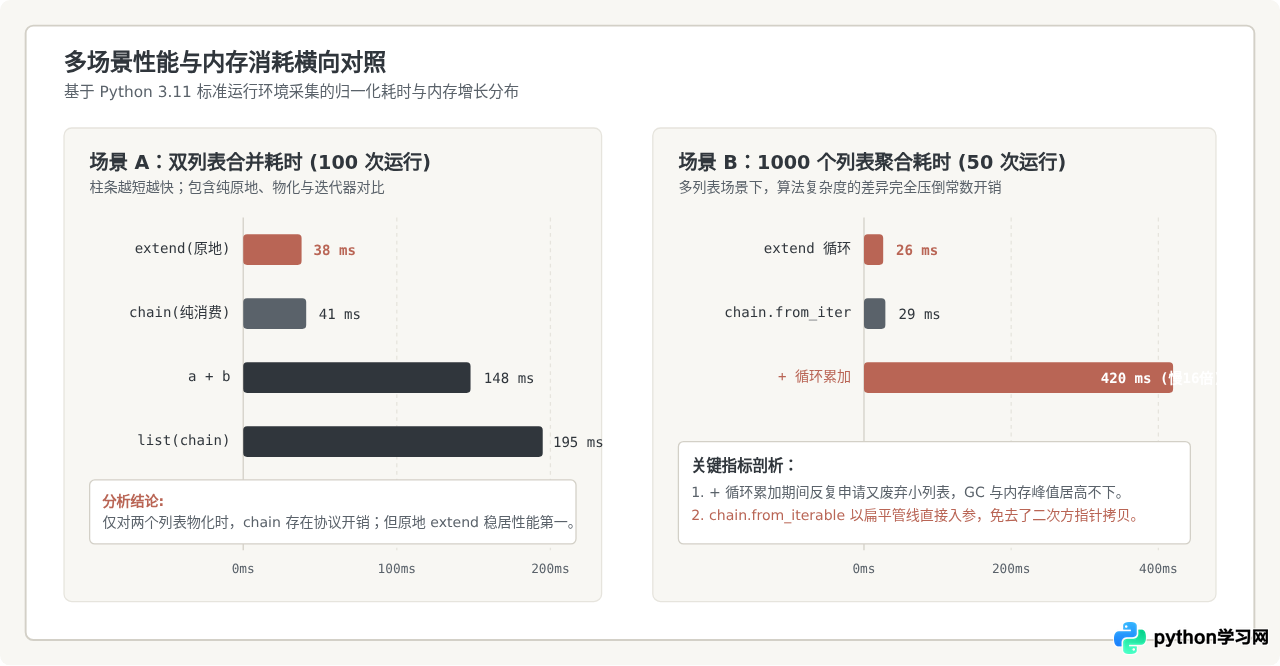Click the 'extend(原地)' bar in scenario A
1280x666 pixels.
[272, 250]
